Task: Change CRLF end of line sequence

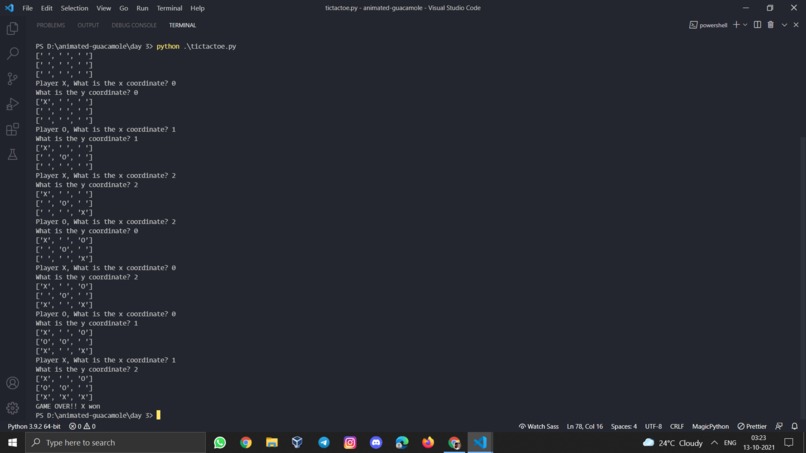Action: click(x=676, y=426)
